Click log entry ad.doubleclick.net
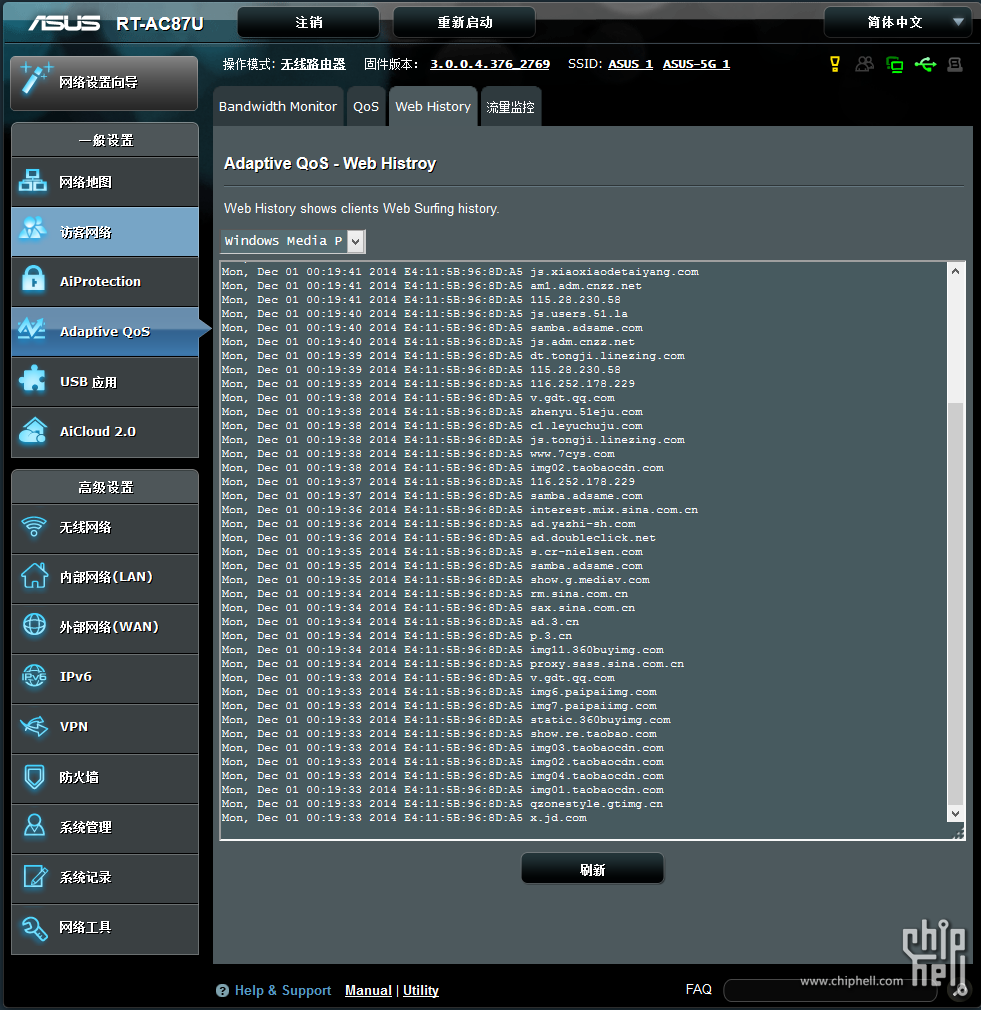981x1010 pixels. tap(593, 538)
